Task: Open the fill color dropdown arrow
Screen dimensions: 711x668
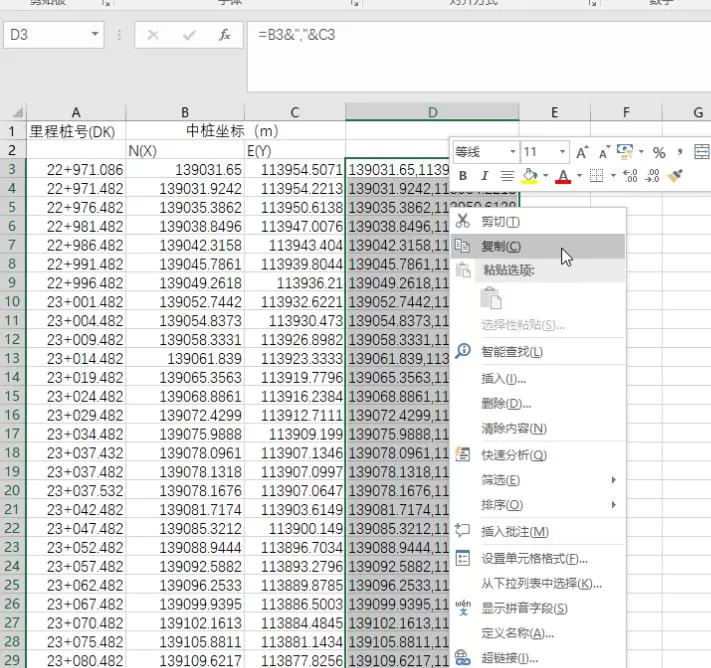Action: (x=545, y=176)
